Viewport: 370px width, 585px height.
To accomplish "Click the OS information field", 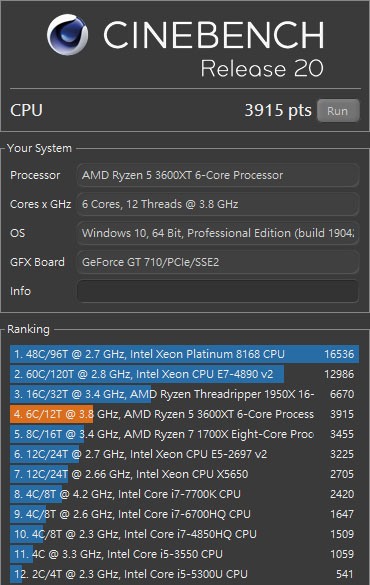I will (x=218, y=233).
